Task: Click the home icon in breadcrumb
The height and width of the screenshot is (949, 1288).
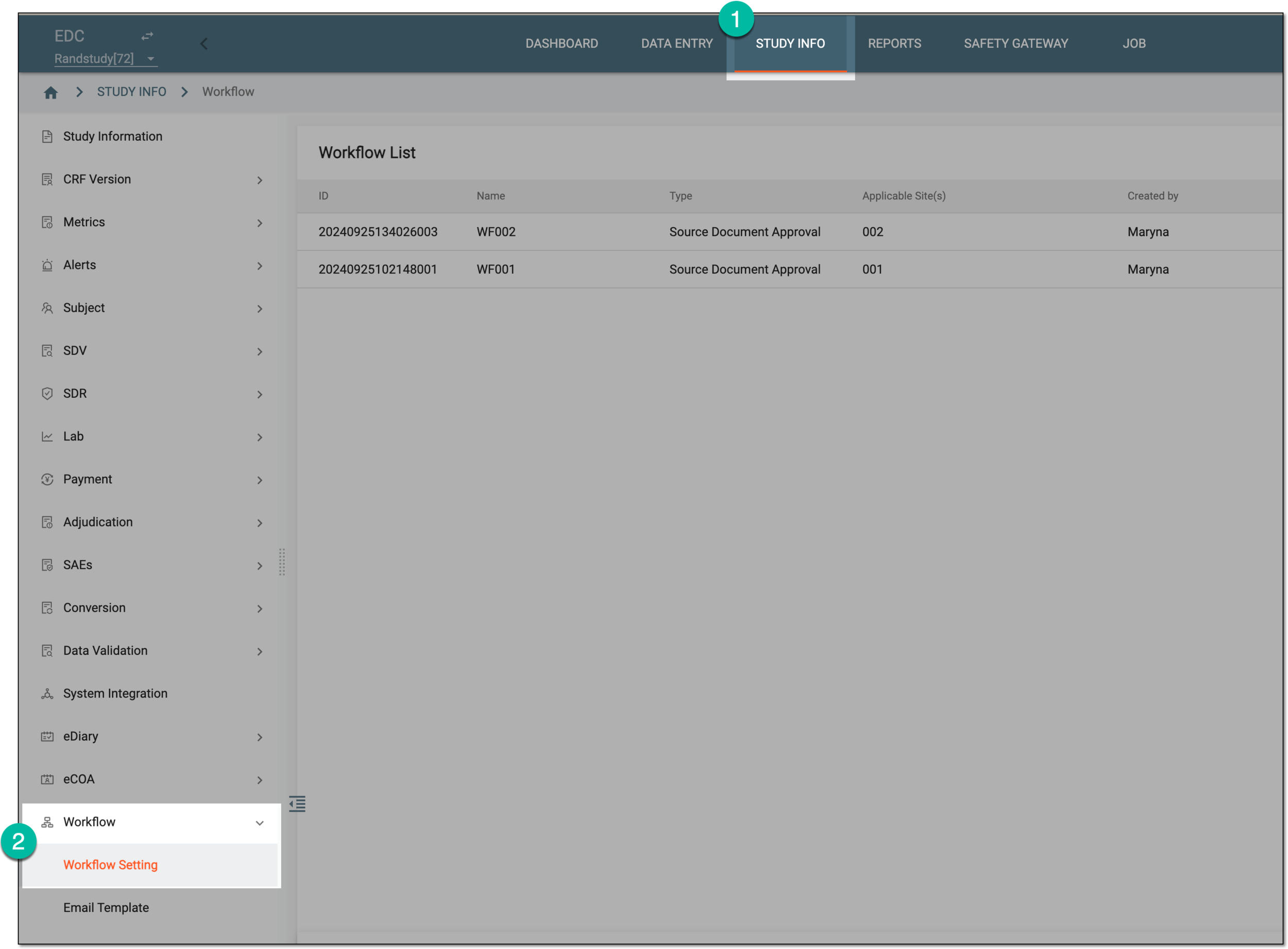Action: click(50, 92)
